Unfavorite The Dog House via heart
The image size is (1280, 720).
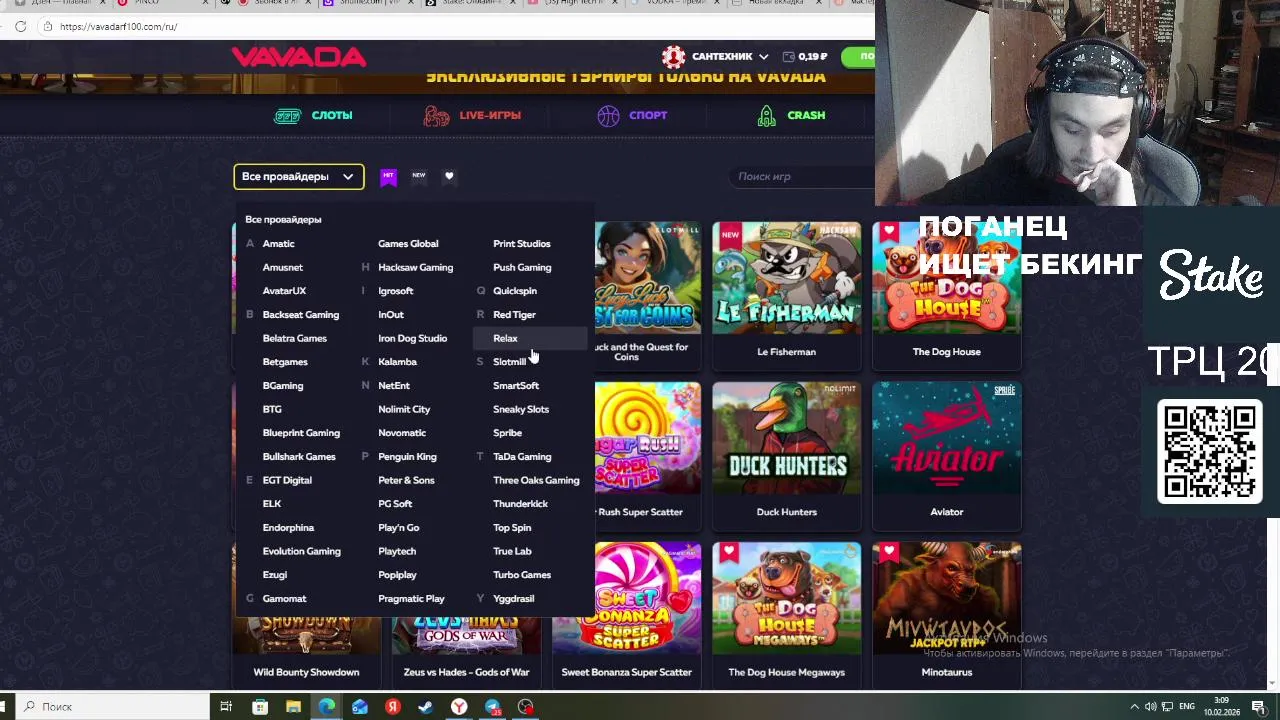[x=889, y=231]
